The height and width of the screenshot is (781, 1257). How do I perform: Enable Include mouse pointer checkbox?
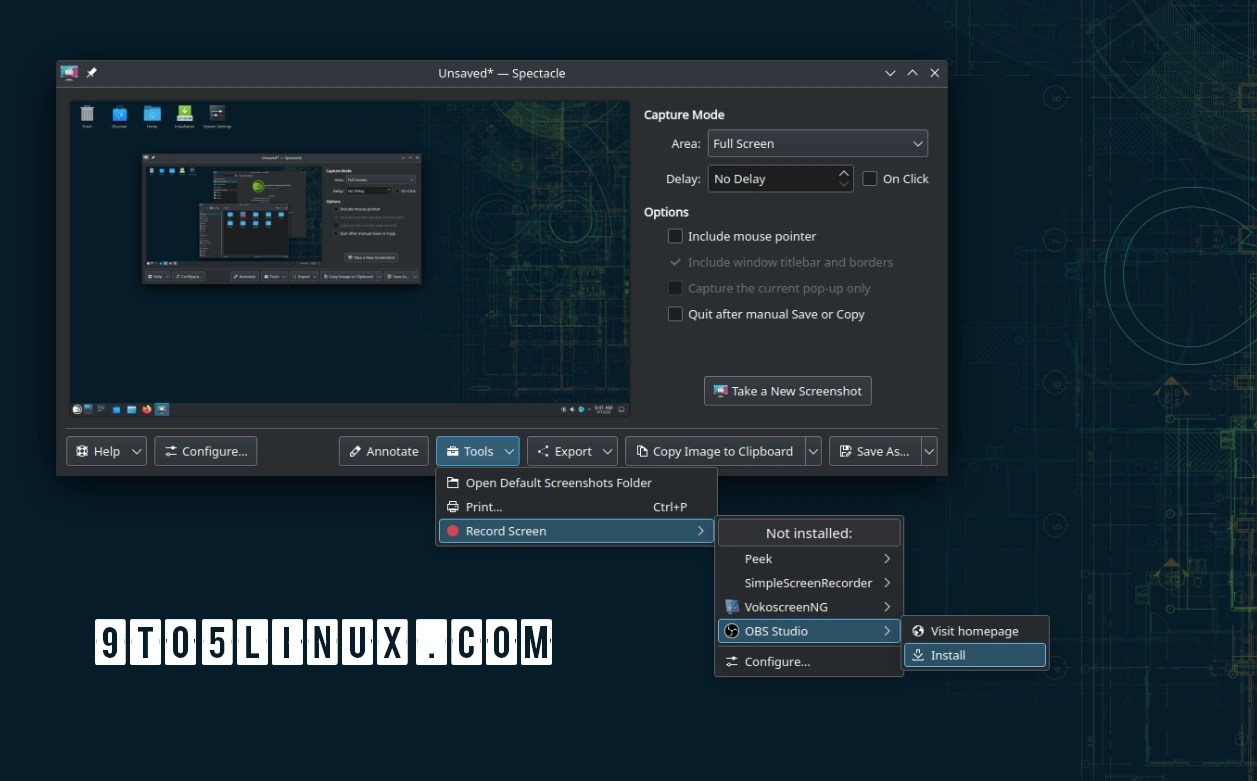(x=675, y=236)
